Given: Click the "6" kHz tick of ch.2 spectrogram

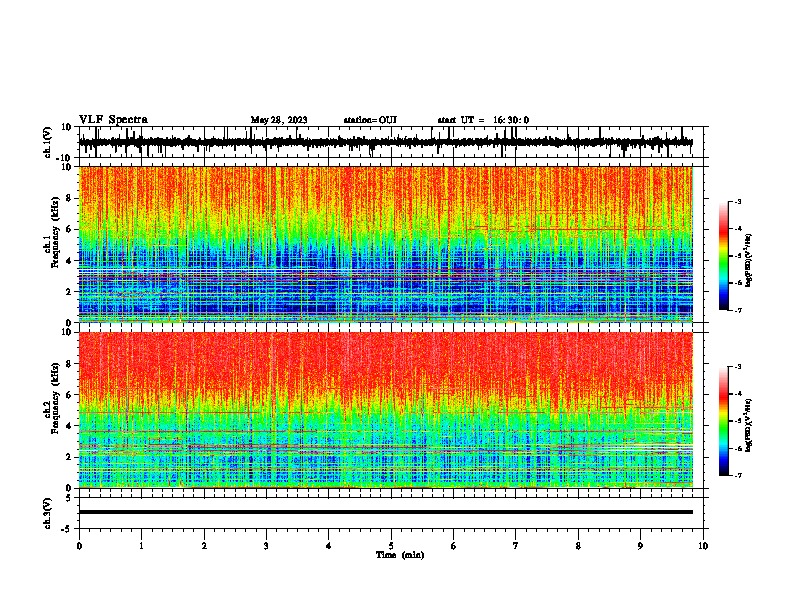Looking at the screenshot, I should [x=69, y=395].
